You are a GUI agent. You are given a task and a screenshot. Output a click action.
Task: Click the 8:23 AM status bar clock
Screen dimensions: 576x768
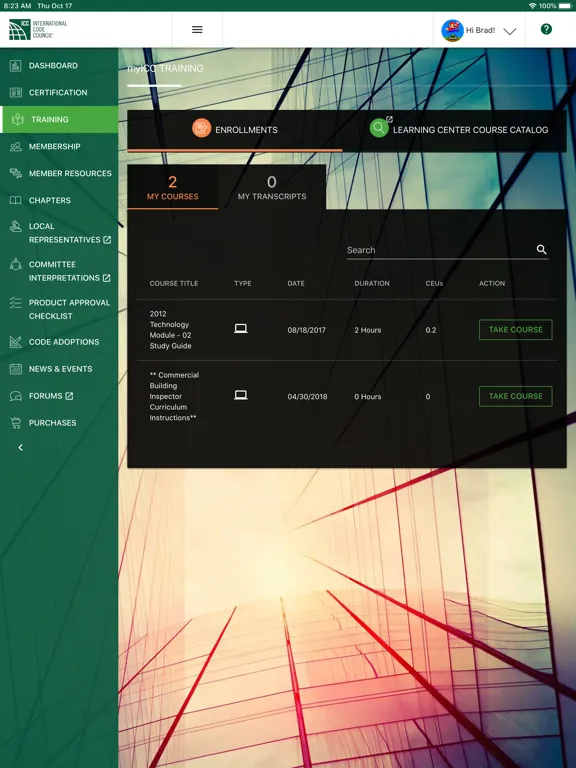coord(18,6)
